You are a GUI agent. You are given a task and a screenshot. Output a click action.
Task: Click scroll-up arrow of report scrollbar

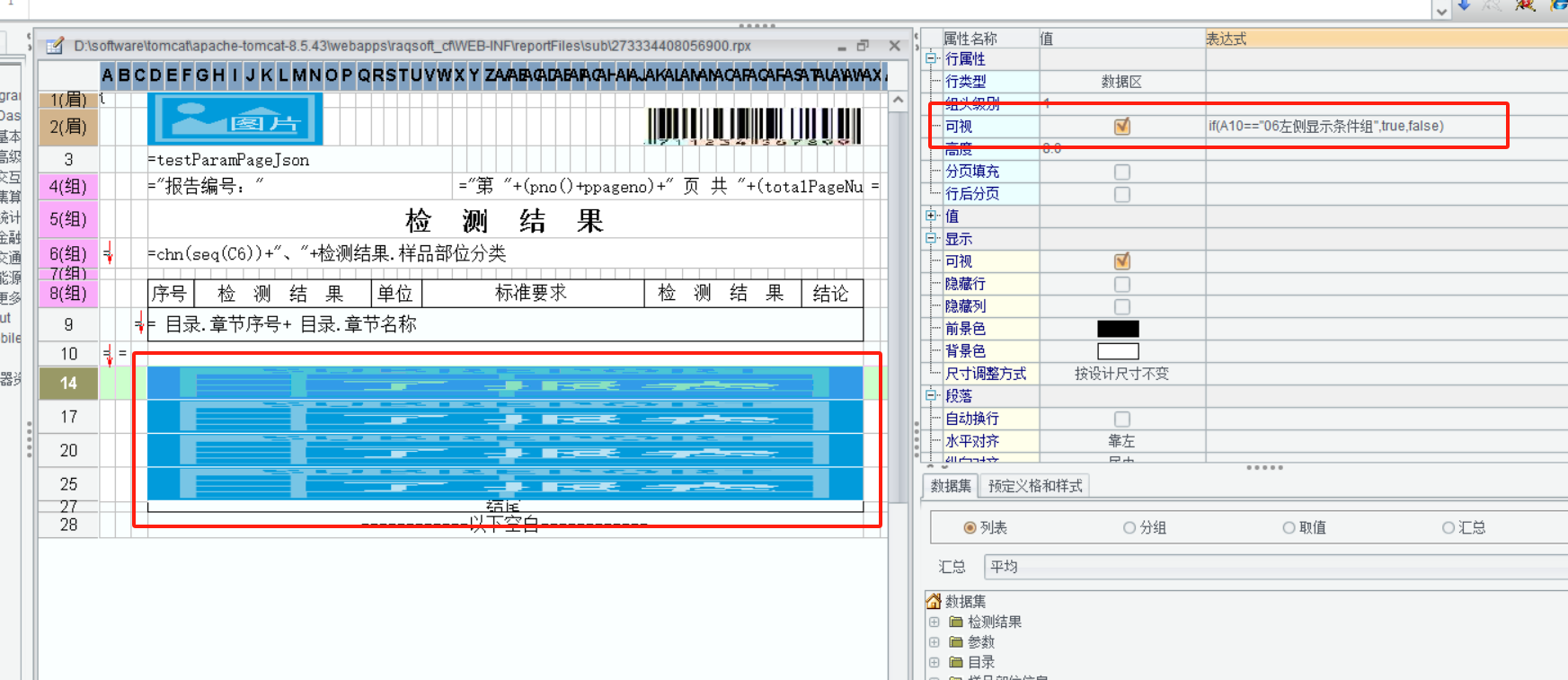898,101
